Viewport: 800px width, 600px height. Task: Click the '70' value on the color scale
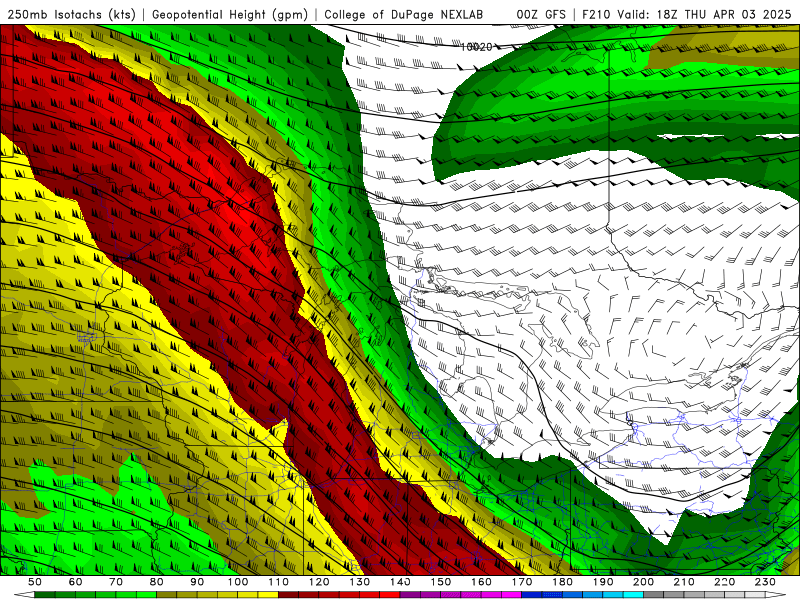click(116, 582)
